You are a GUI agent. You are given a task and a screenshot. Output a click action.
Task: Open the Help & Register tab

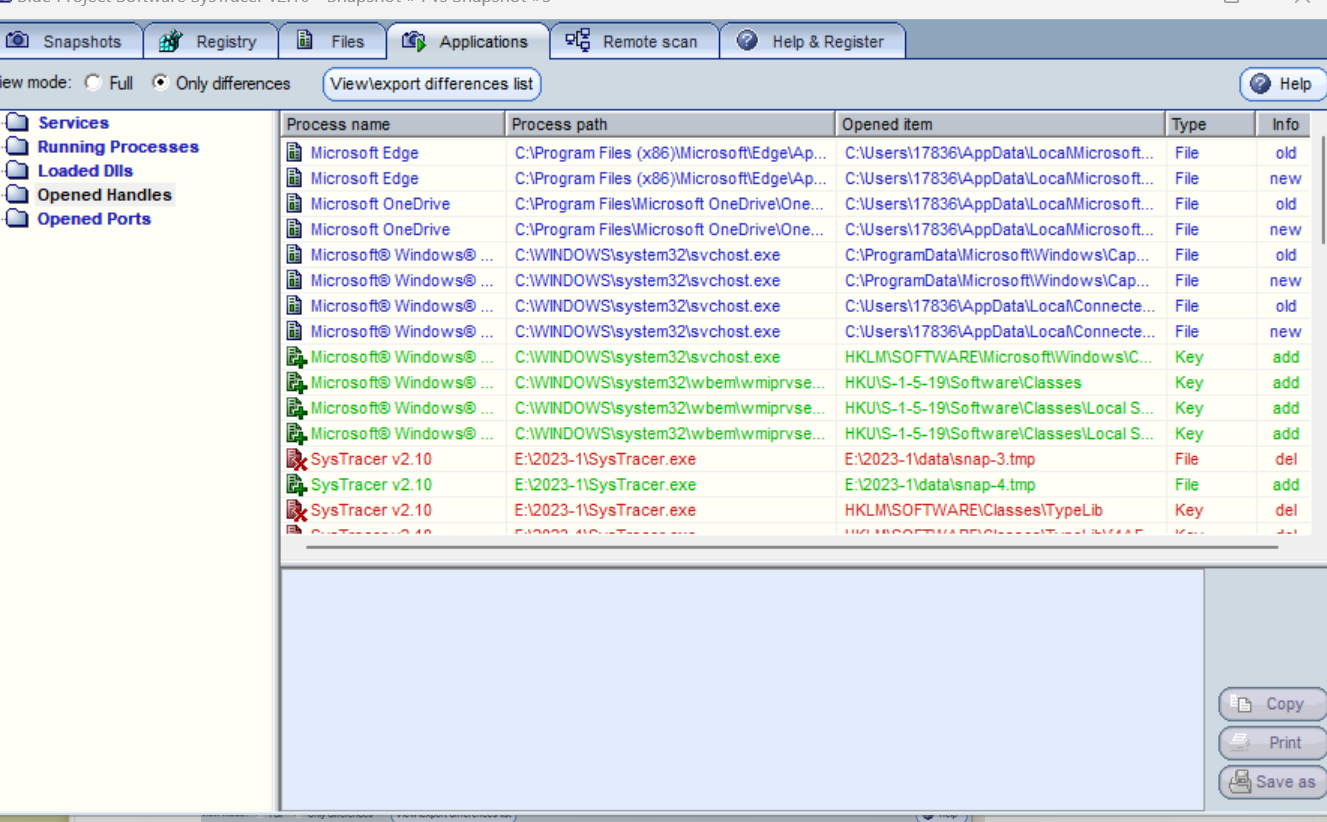tap(813, 42)
